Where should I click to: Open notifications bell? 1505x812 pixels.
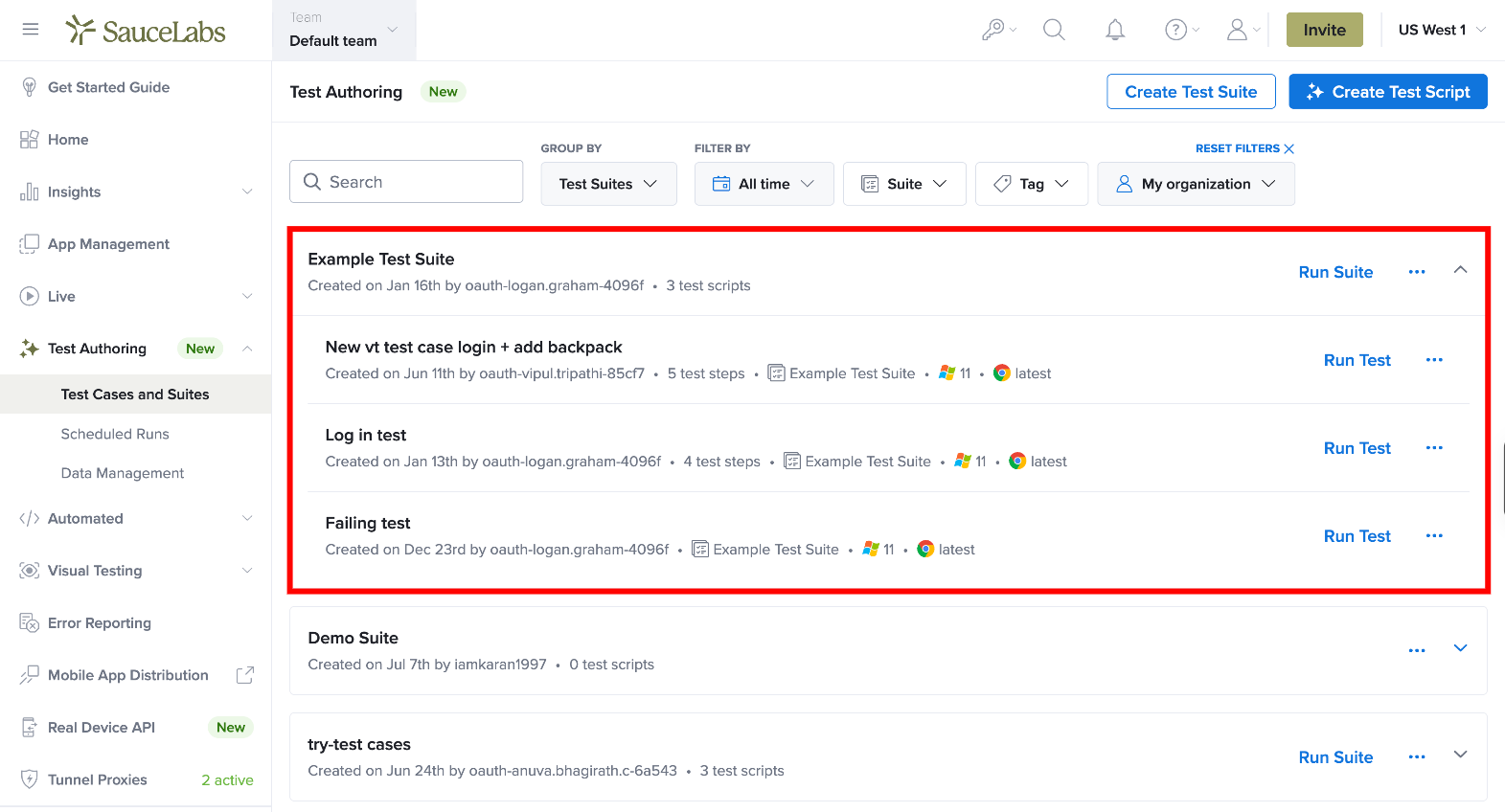tap(1115, 30)
